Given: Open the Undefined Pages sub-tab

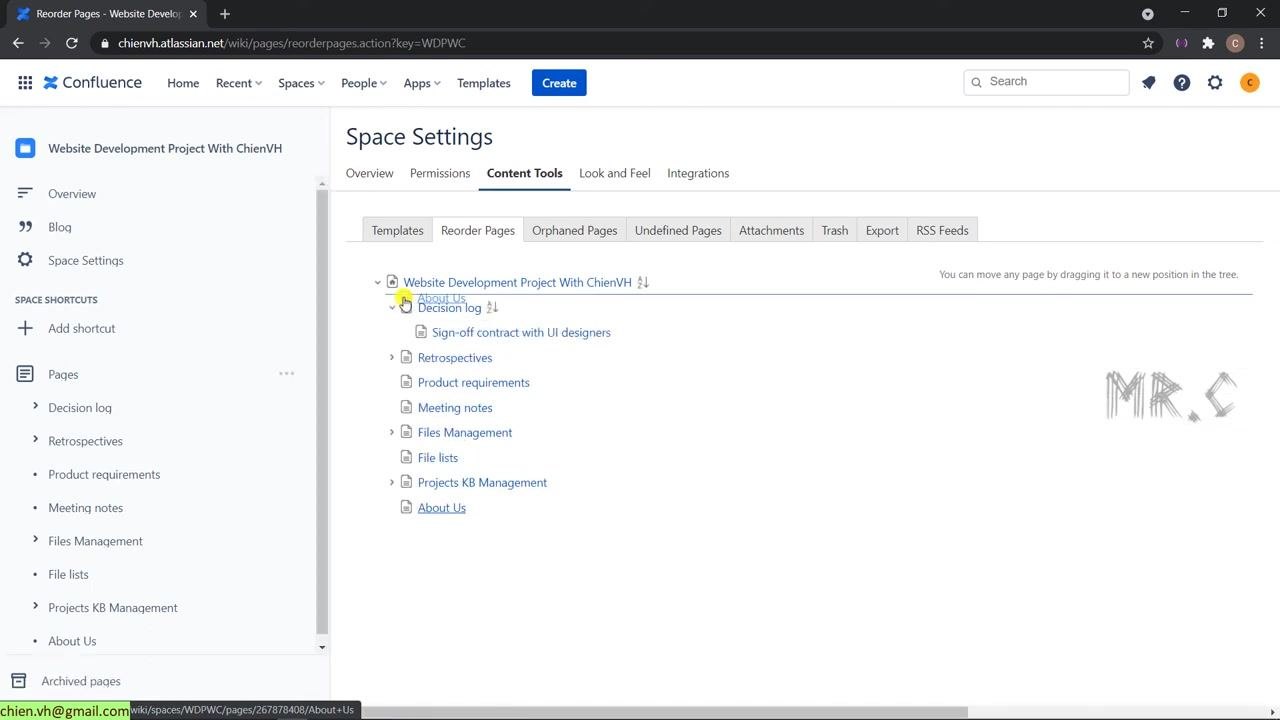Looking at the screenshot, I should coord(678,230).
